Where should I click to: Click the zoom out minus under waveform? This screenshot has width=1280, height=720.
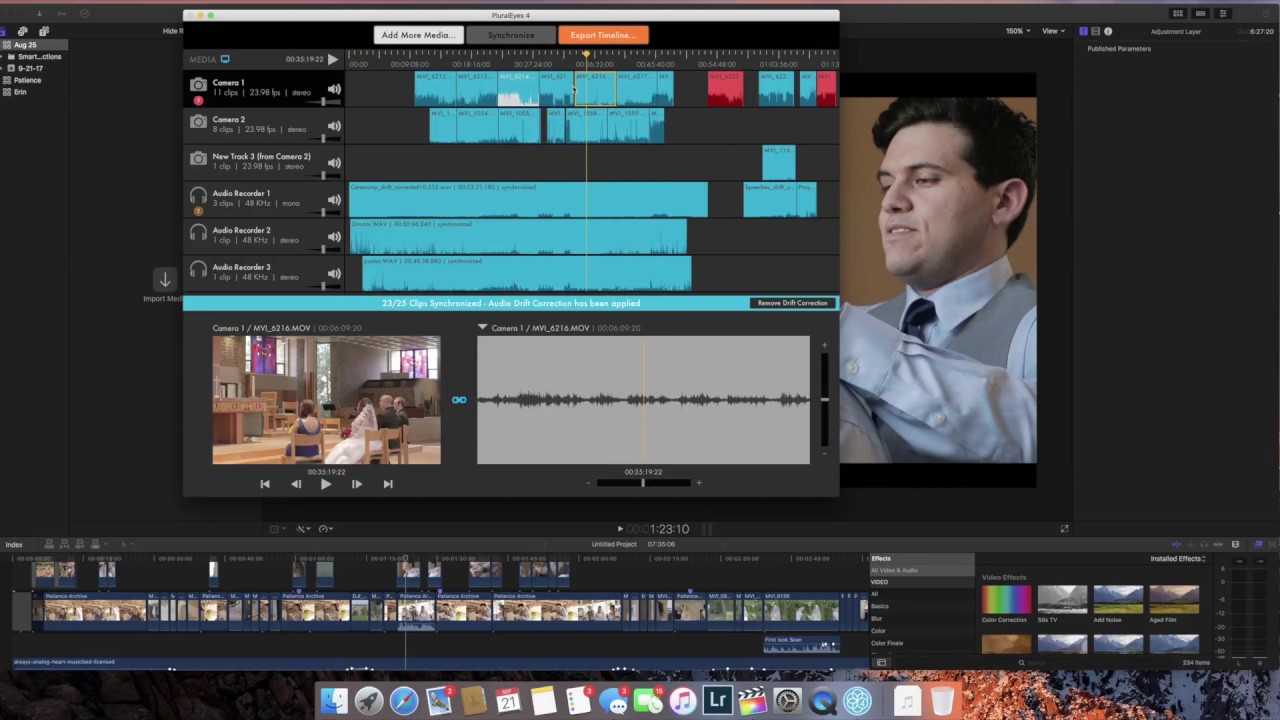pos(588,483)
